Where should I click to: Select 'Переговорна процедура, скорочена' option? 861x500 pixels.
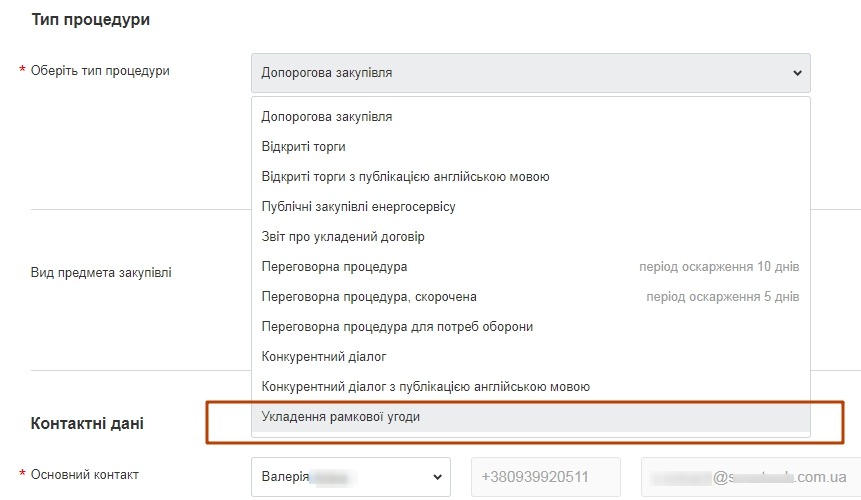click(369, 297)
